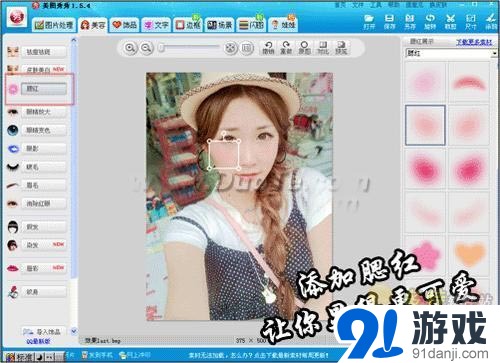Switch to the 场景 scene tab
Viewport: 500px width, 363px height.
tap(219, 25)
